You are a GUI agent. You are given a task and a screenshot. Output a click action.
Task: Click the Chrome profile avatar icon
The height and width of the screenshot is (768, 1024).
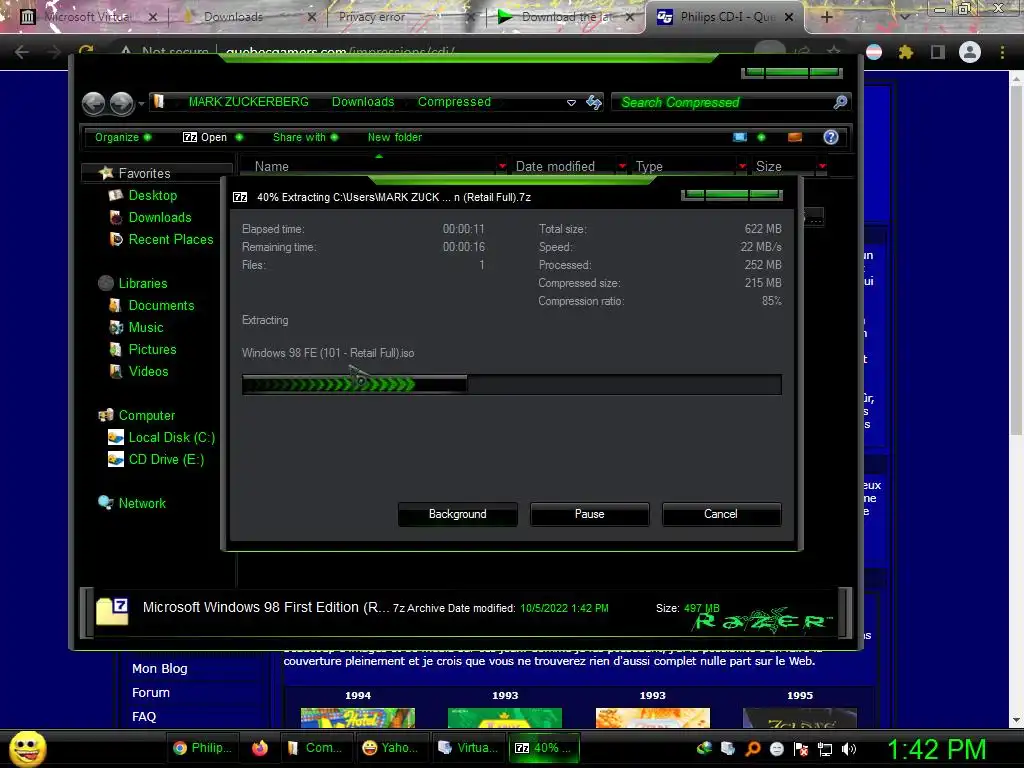(970, 52)
